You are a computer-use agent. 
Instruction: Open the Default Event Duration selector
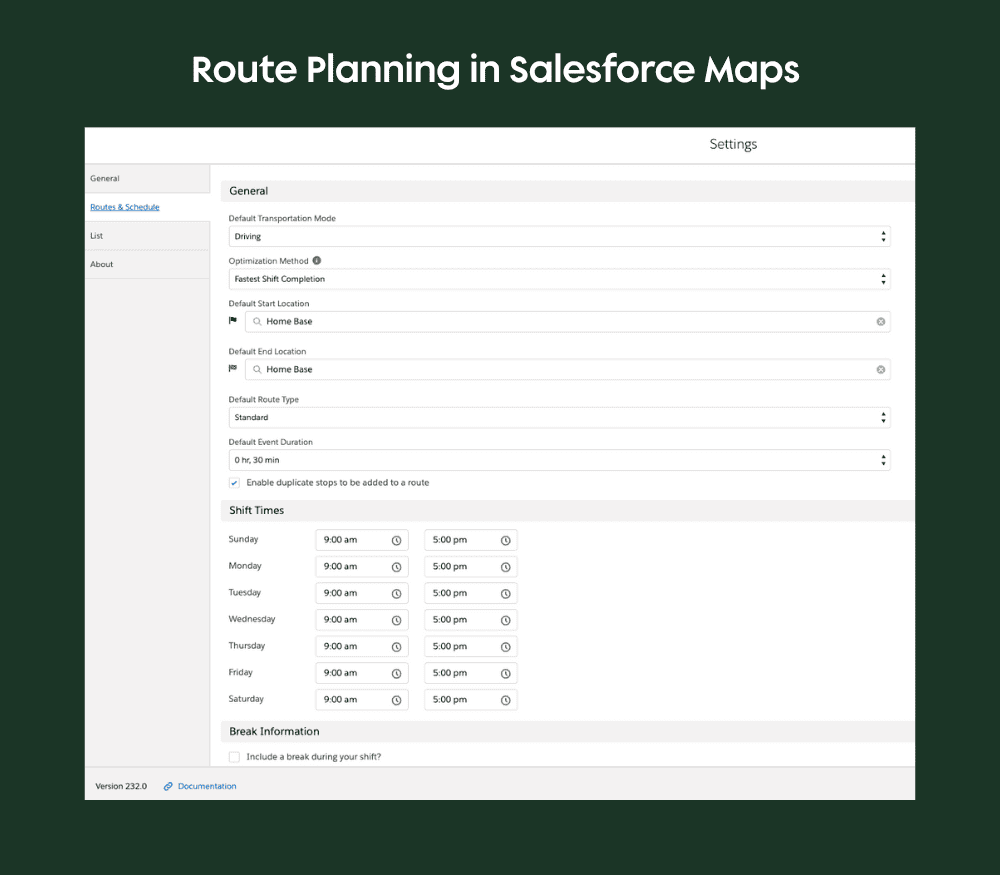tap(882, 460)
